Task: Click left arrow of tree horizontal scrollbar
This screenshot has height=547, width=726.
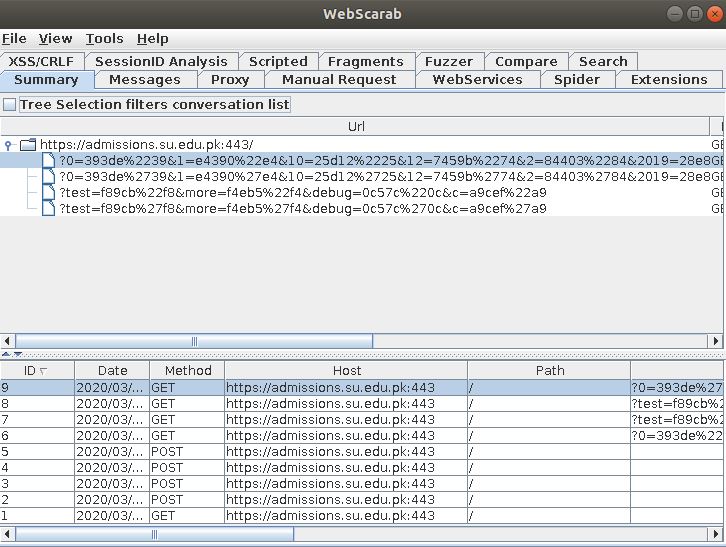Action: (7, 341)
